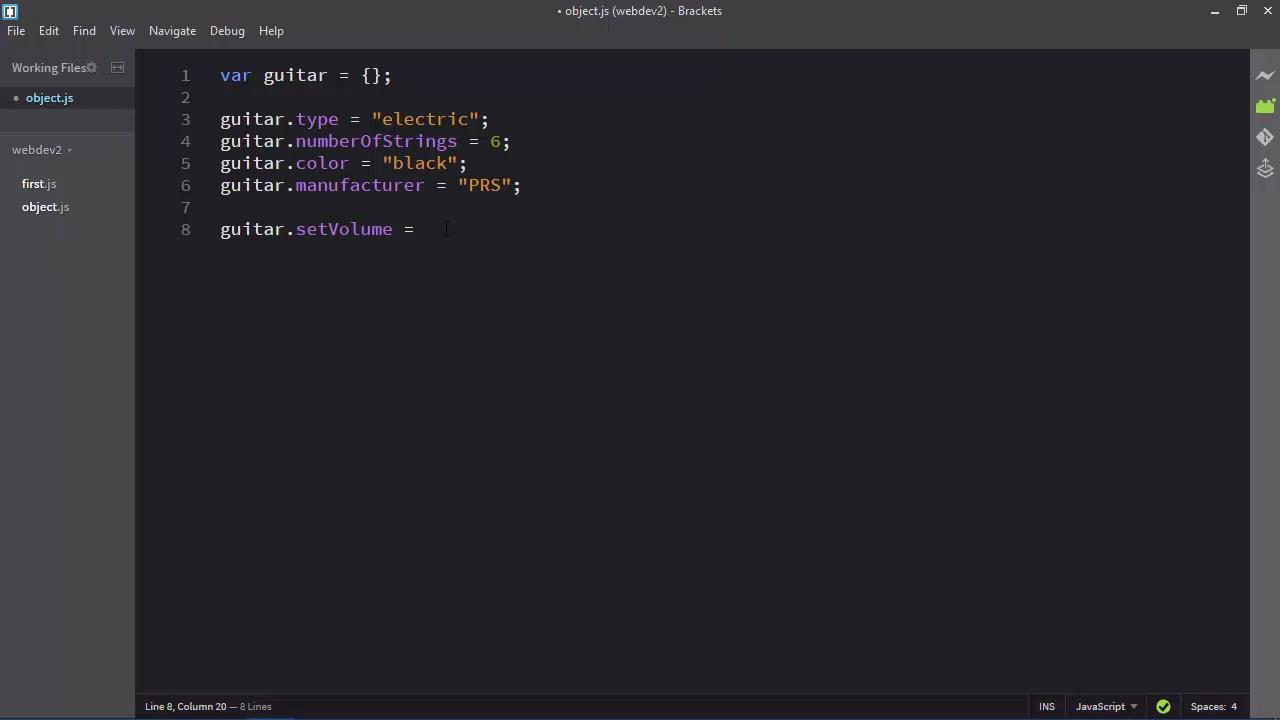This screenshot has height=720, width=1280.
Task: Toggle split view icon beside Working Files
Action: click(x=117, y=68)
